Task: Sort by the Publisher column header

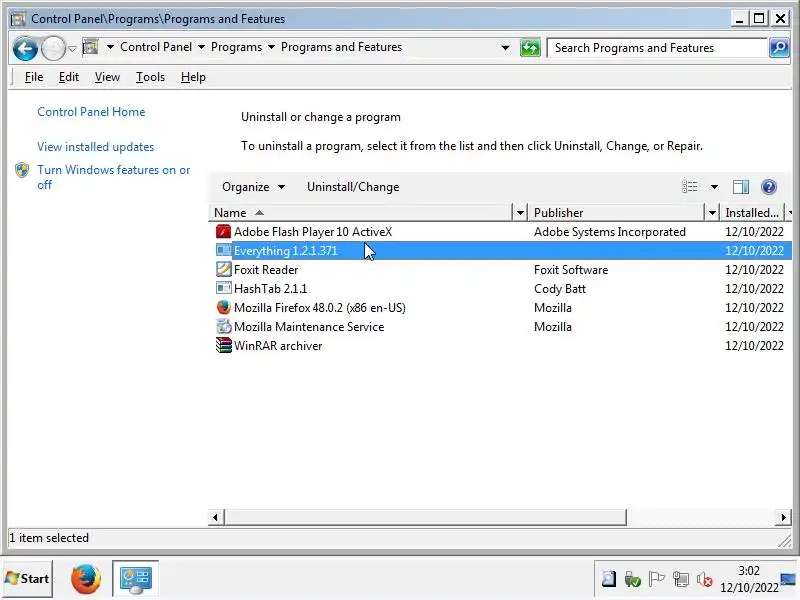Action: pyautogui.click(x=616, y=213)
